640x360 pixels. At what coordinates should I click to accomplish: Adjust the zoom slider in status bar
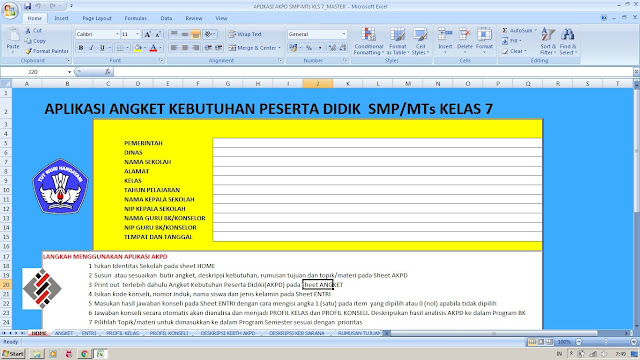click(606, 342)
